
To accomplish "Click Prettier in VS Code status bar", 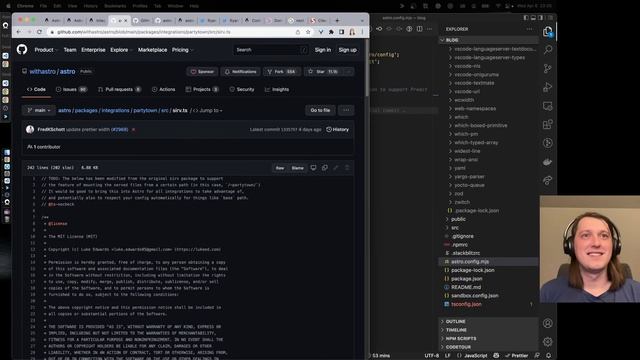I will (517, 356).
